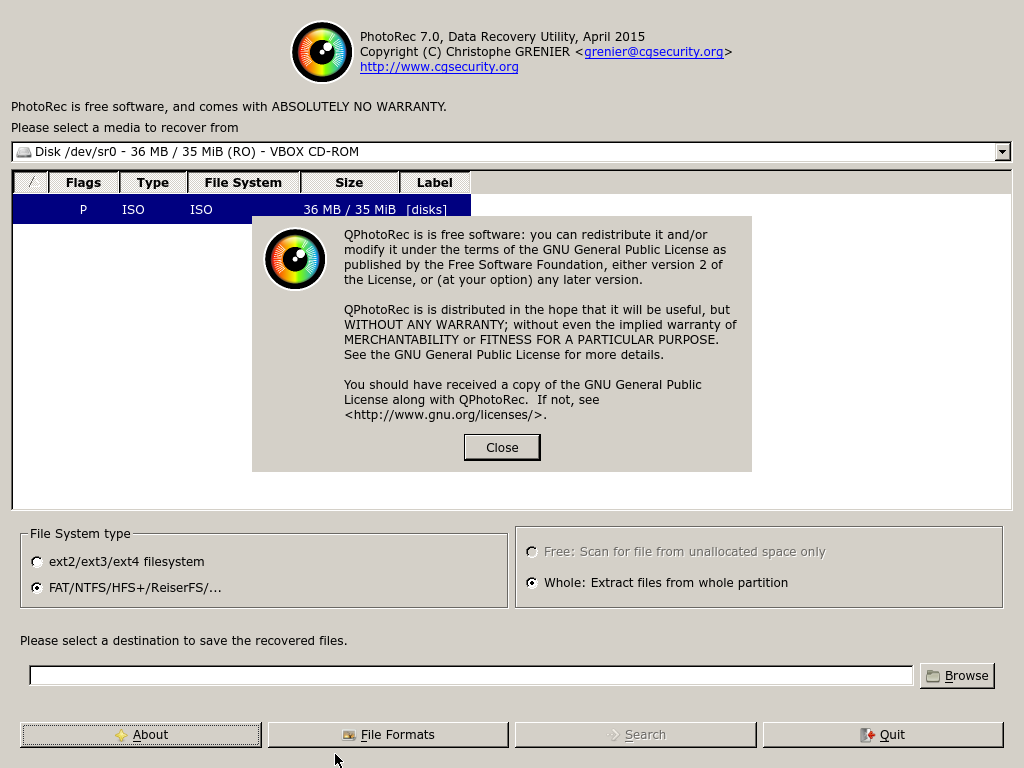Select the ISO type cell in partition row

point(133,210)
